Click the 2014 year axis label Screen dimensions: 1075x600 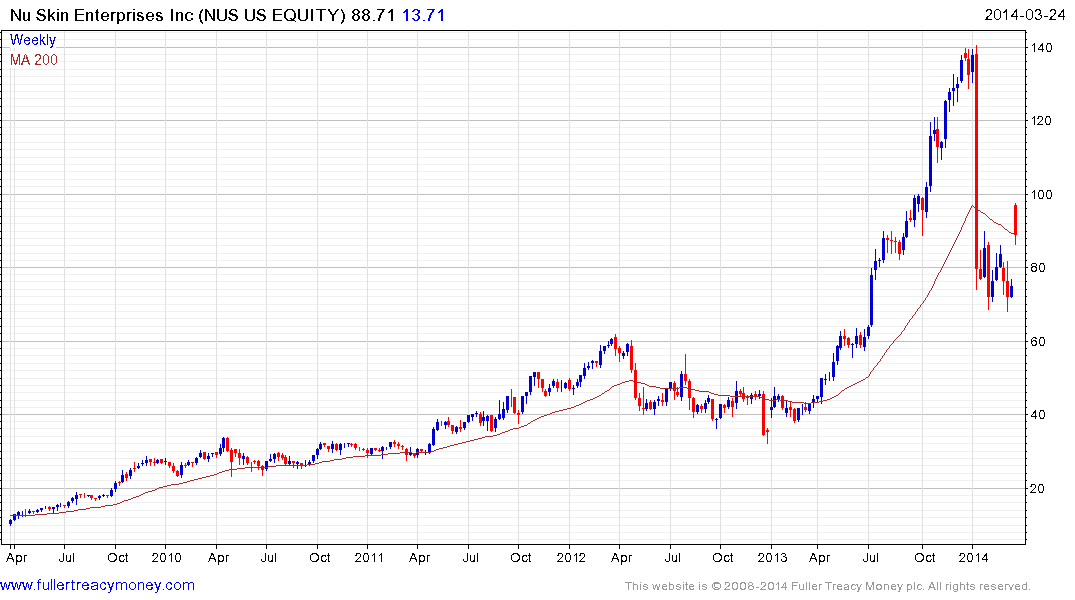click(974, 557)
